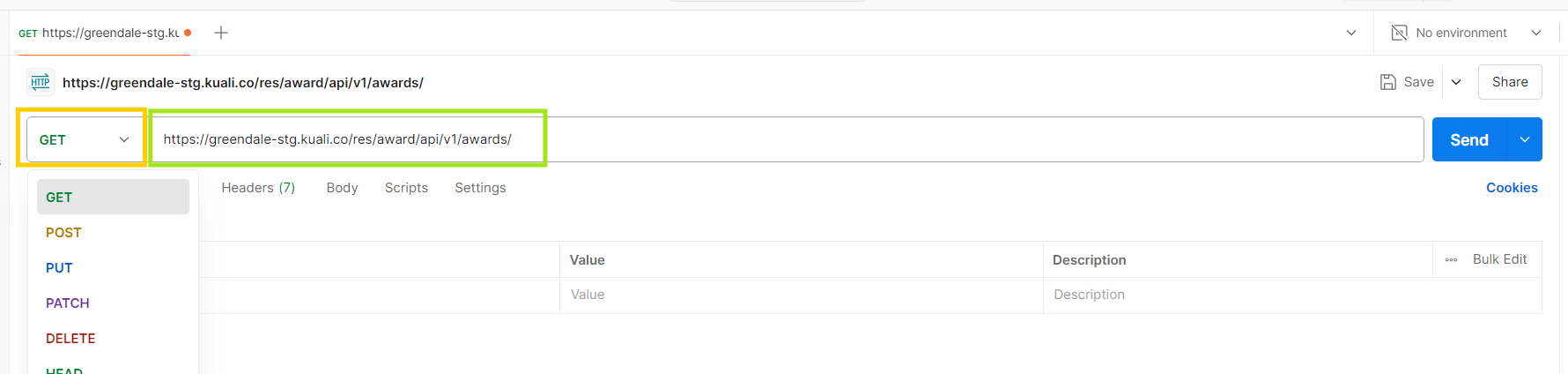Switch to the Body tab

pos(342,188)
